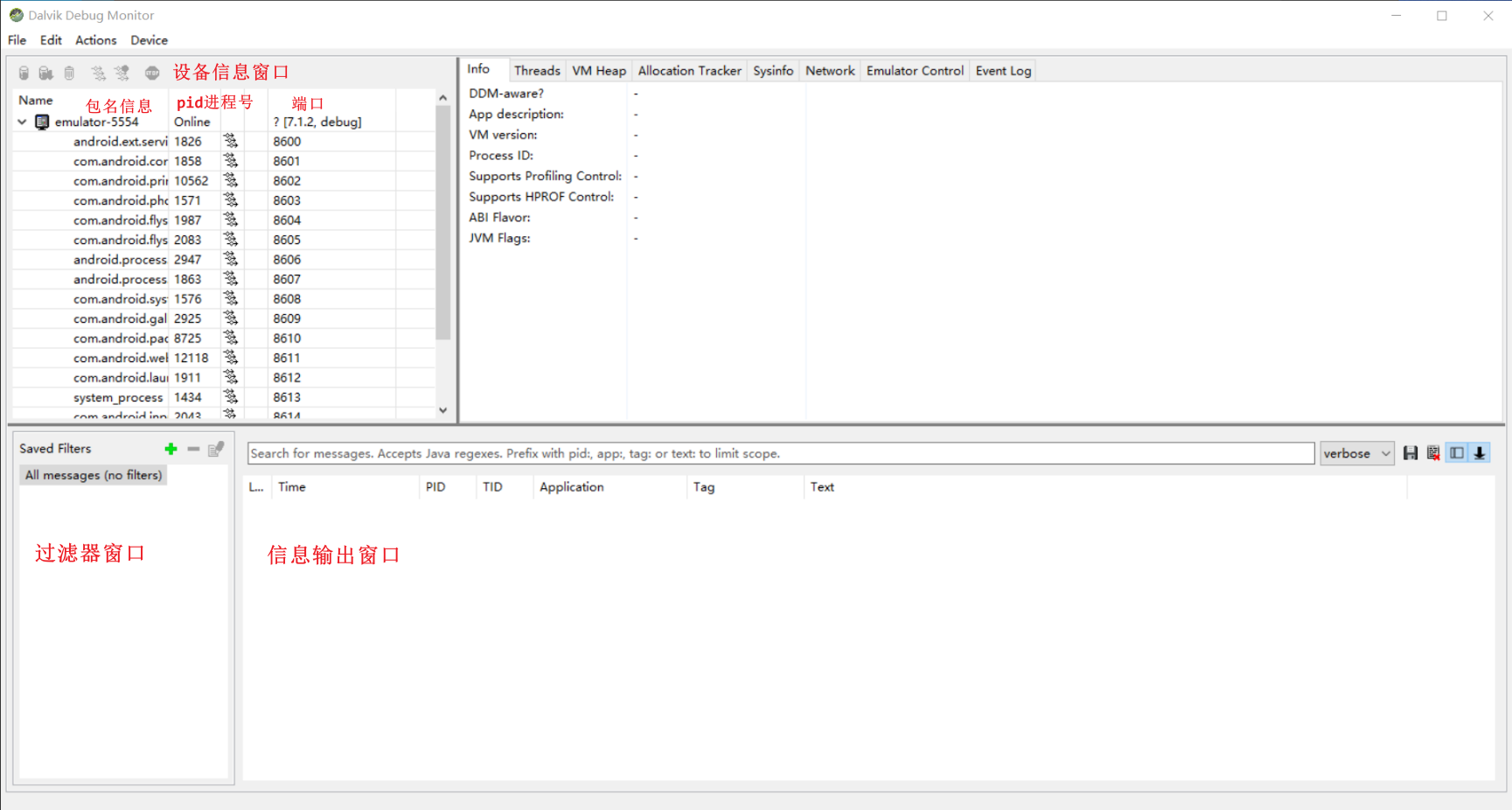This screenshot has height=810, width=1512.
Task: Select All messages (no filters) entry
Action: click(x=94, y=475)
